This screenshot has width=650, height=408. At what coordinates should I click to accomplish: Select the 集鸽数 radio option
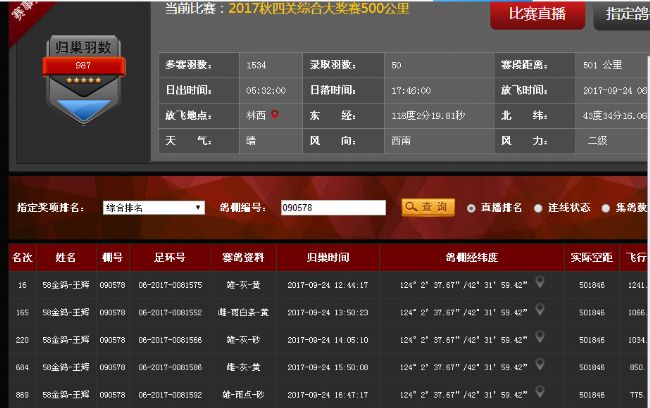coord(605,208)
